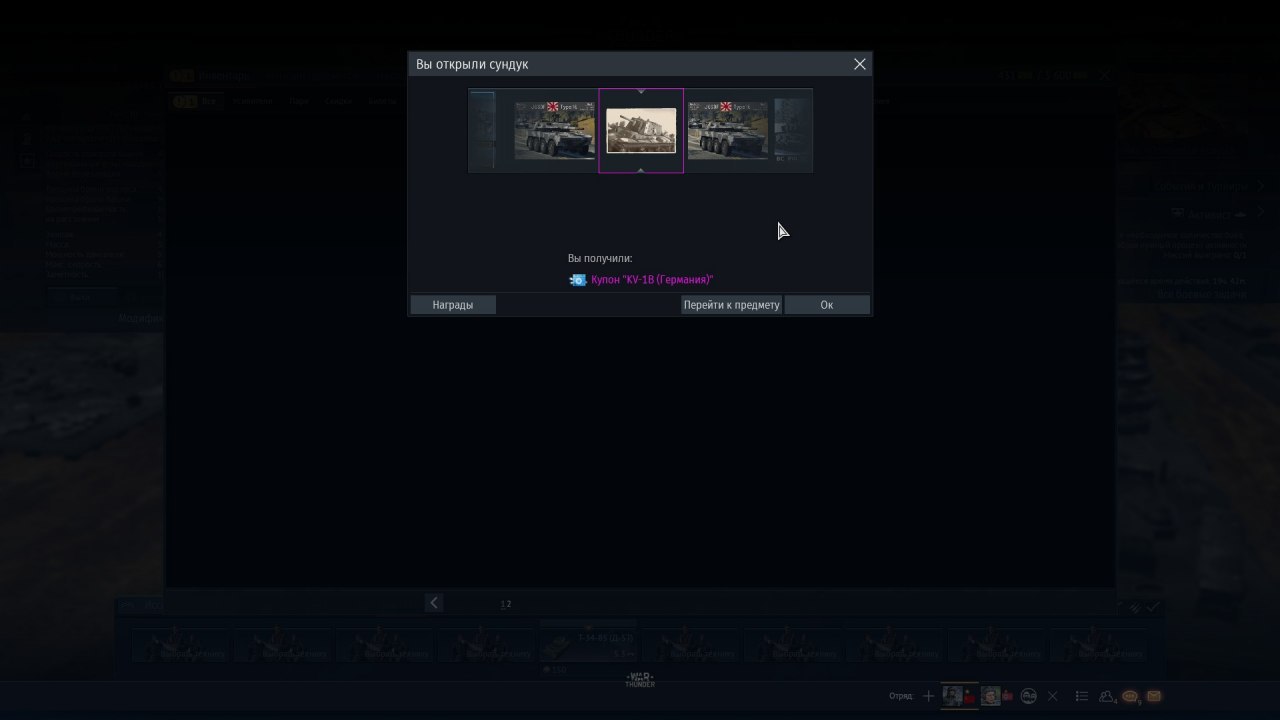
Task: Select the right Type 16 vehicle thumbnail
Action: (x=728, y=130)
